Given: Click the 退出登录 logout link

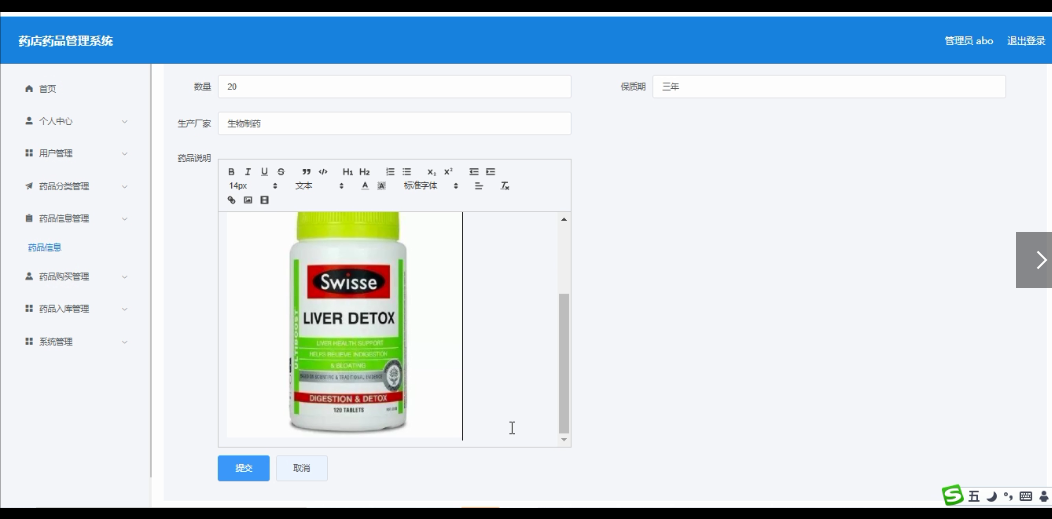Looking at the screenshot, I should click(x=1026, y=41).
